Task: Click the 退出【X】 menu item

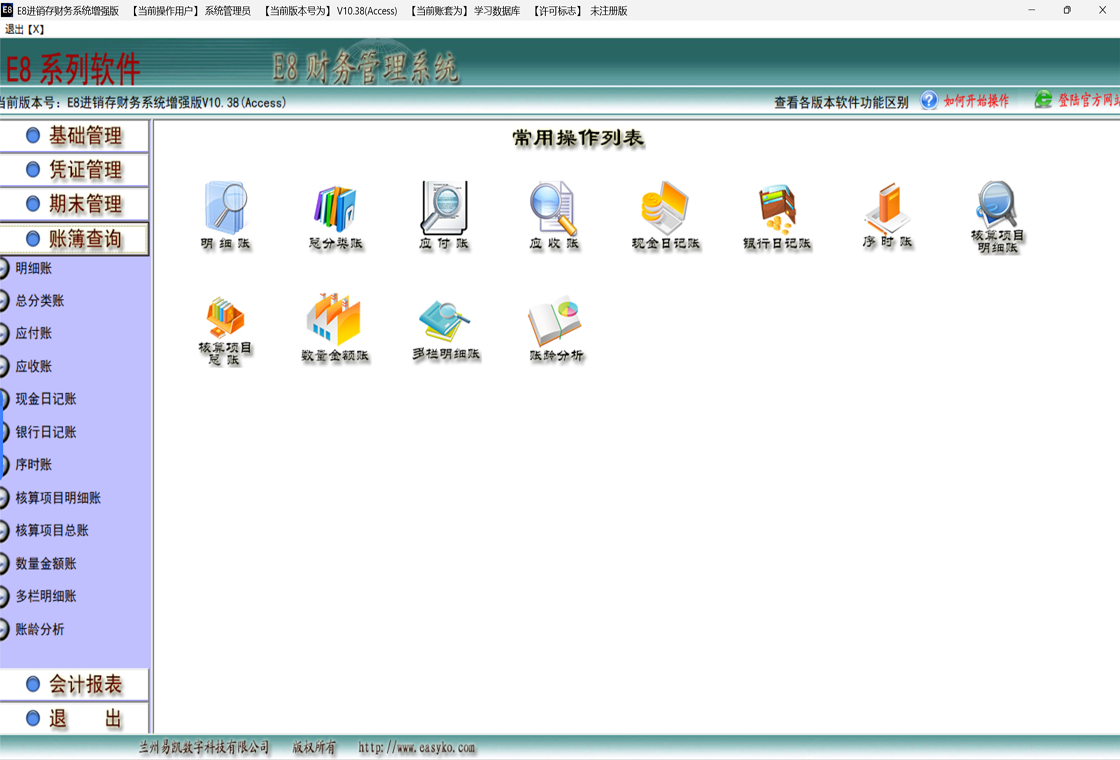Action: point(25,29)
